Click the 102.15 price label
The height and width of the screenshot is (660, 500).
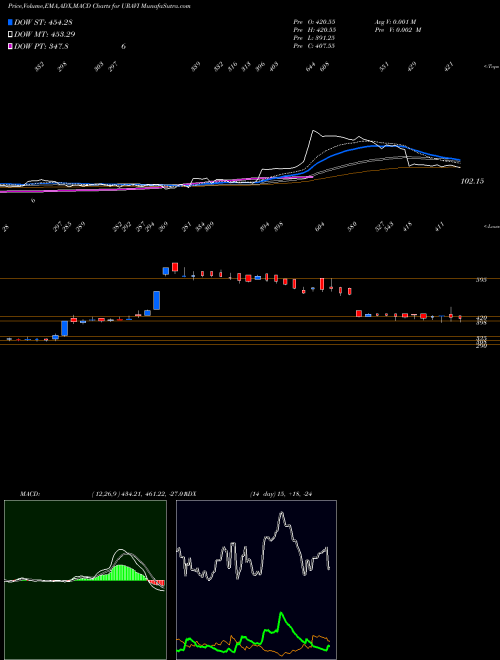pyautogui.click(x=472, y=181)
